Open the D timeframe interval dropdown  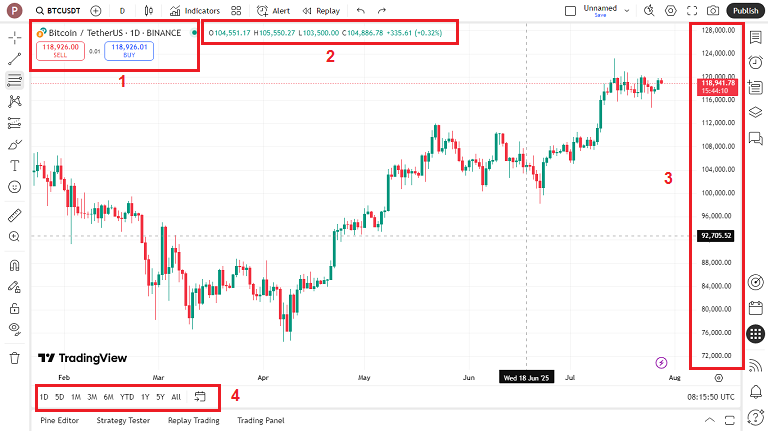coord(122,10)
